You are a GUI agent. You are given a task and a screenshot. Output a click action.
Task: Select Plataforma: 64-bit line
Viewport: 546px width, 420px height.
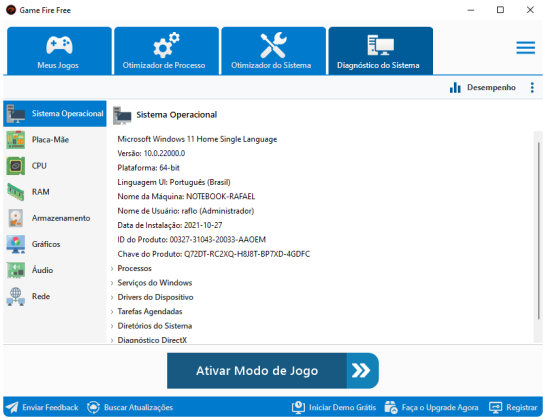tap(149, 168)
